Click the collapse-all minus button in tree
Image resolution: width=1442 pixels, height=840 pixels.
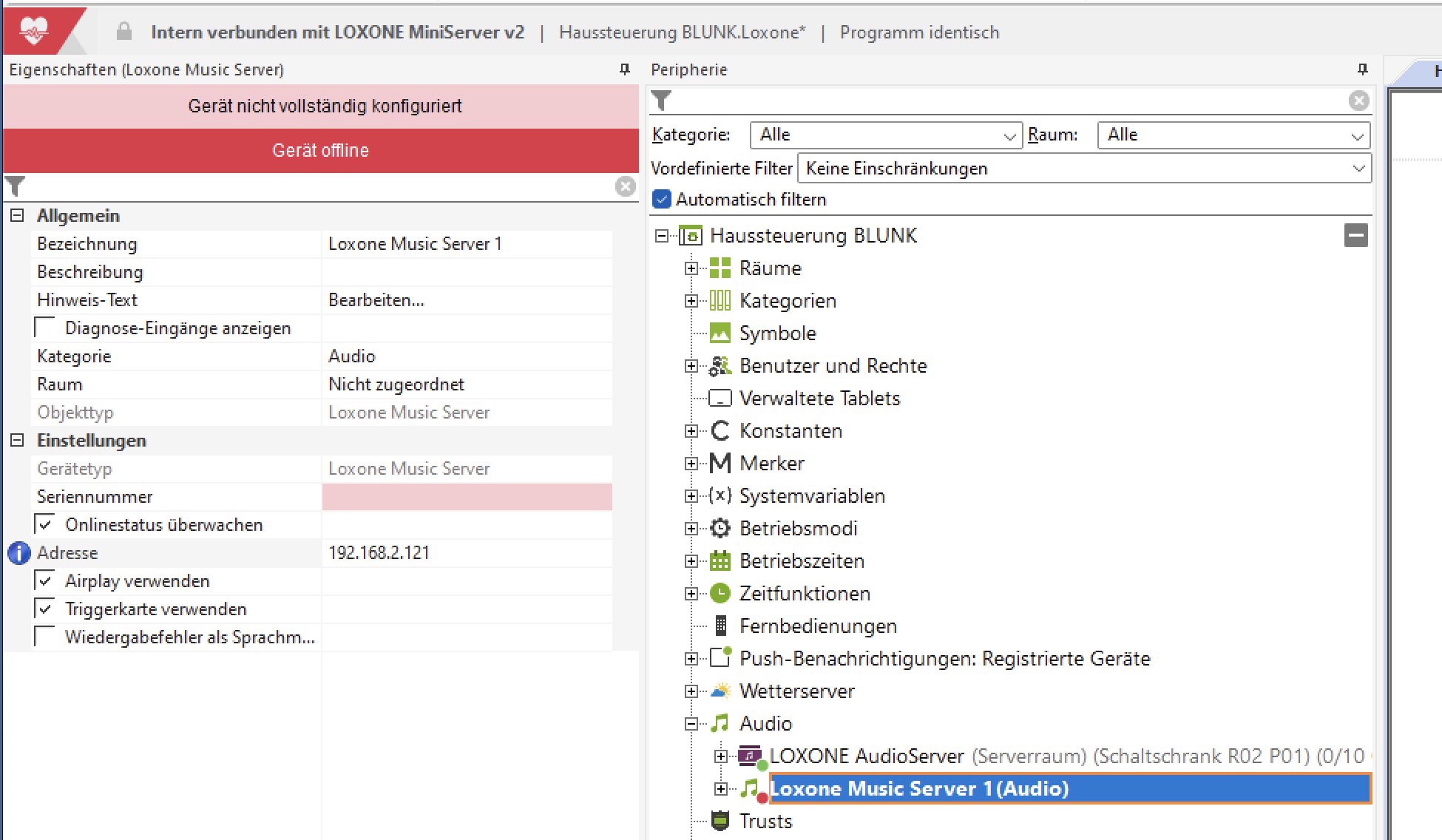[1355, 236]
